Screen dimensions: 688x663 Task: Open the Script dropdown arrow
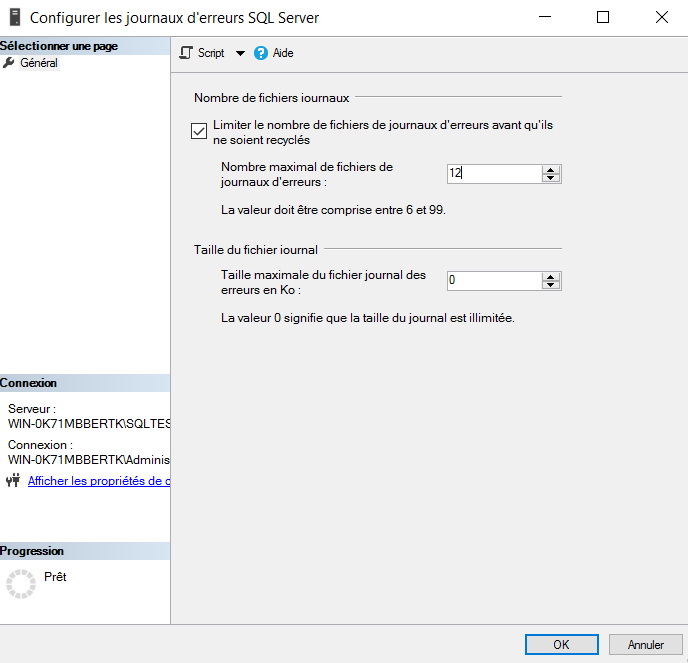point(240,54)
